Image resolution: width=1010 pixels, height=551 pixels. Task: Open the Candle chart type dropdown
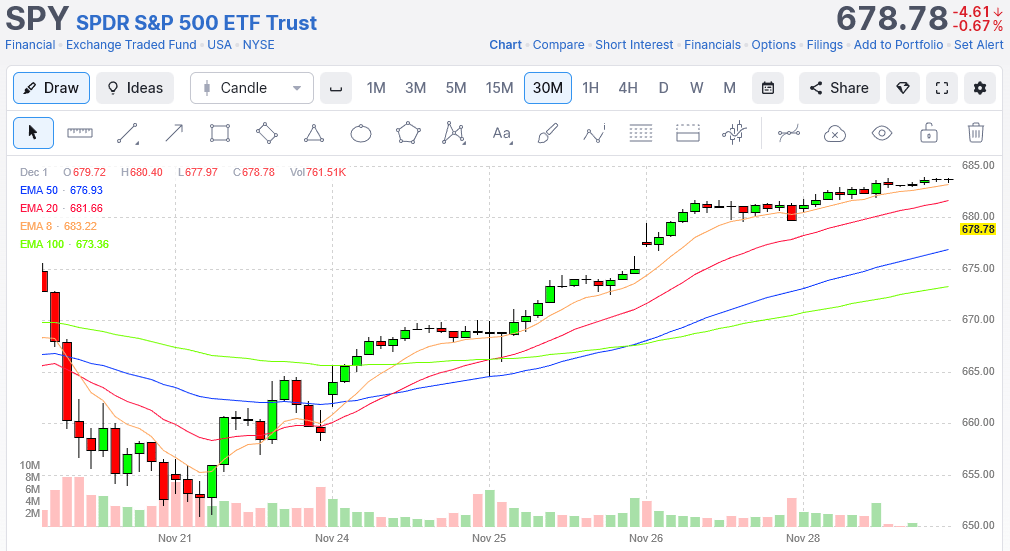tap(252, 88)
